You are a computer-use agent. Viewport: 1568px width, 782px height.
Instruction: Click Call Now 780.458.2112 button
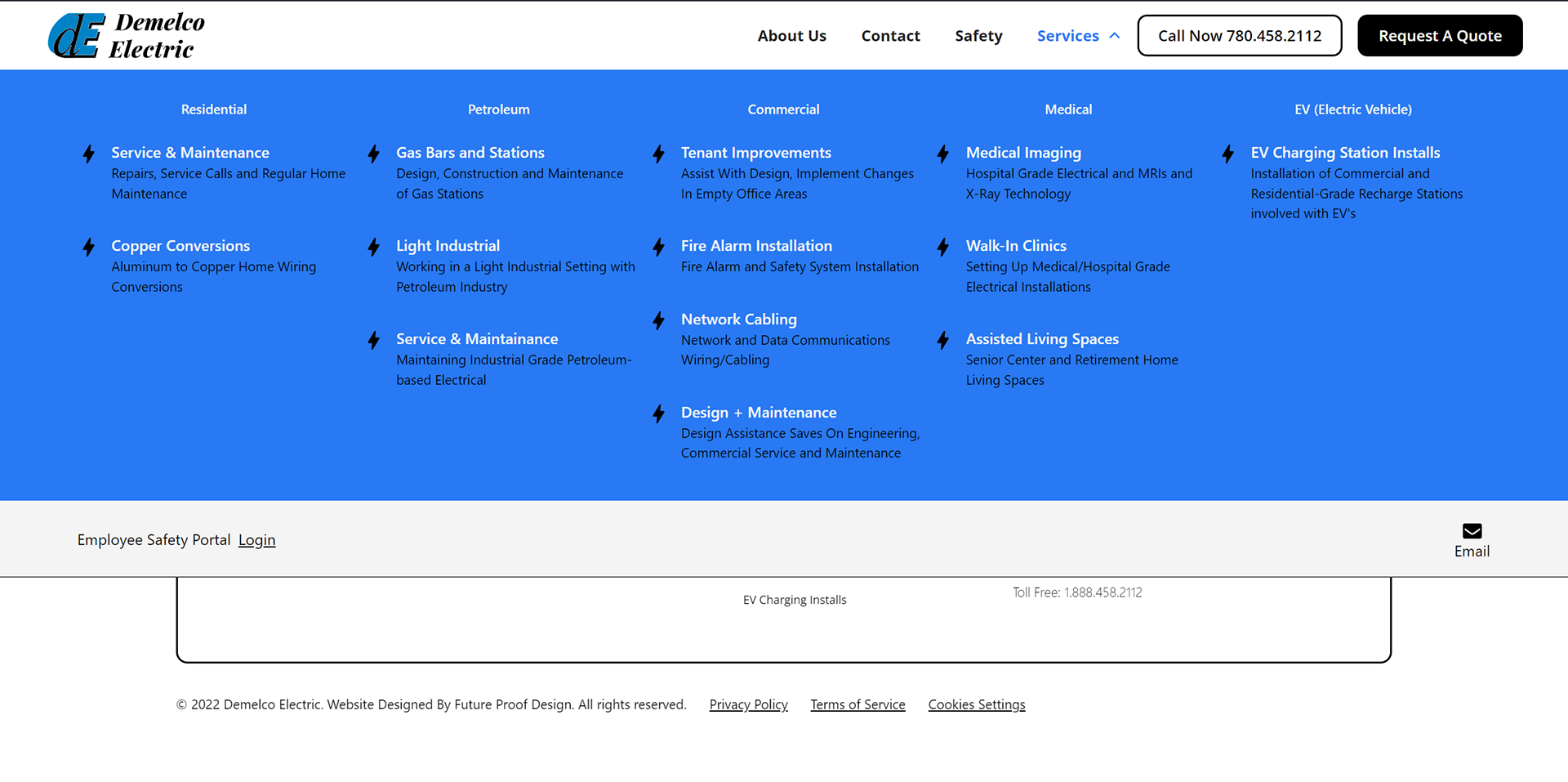pyautogui.click(x=1239, y=36)
